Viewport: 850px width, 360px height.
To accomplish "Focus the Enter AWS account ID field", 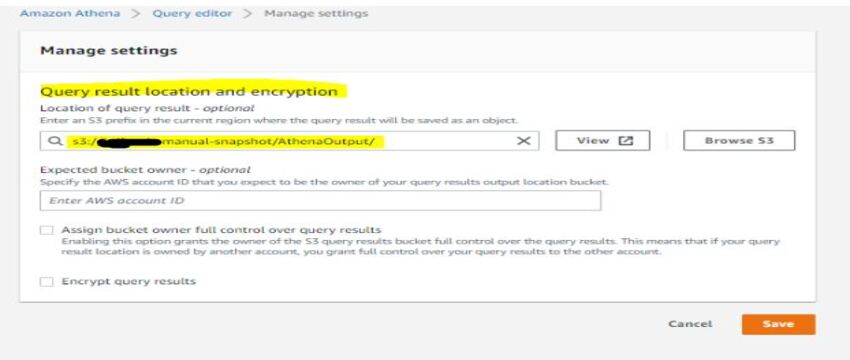I will (320, 201).
